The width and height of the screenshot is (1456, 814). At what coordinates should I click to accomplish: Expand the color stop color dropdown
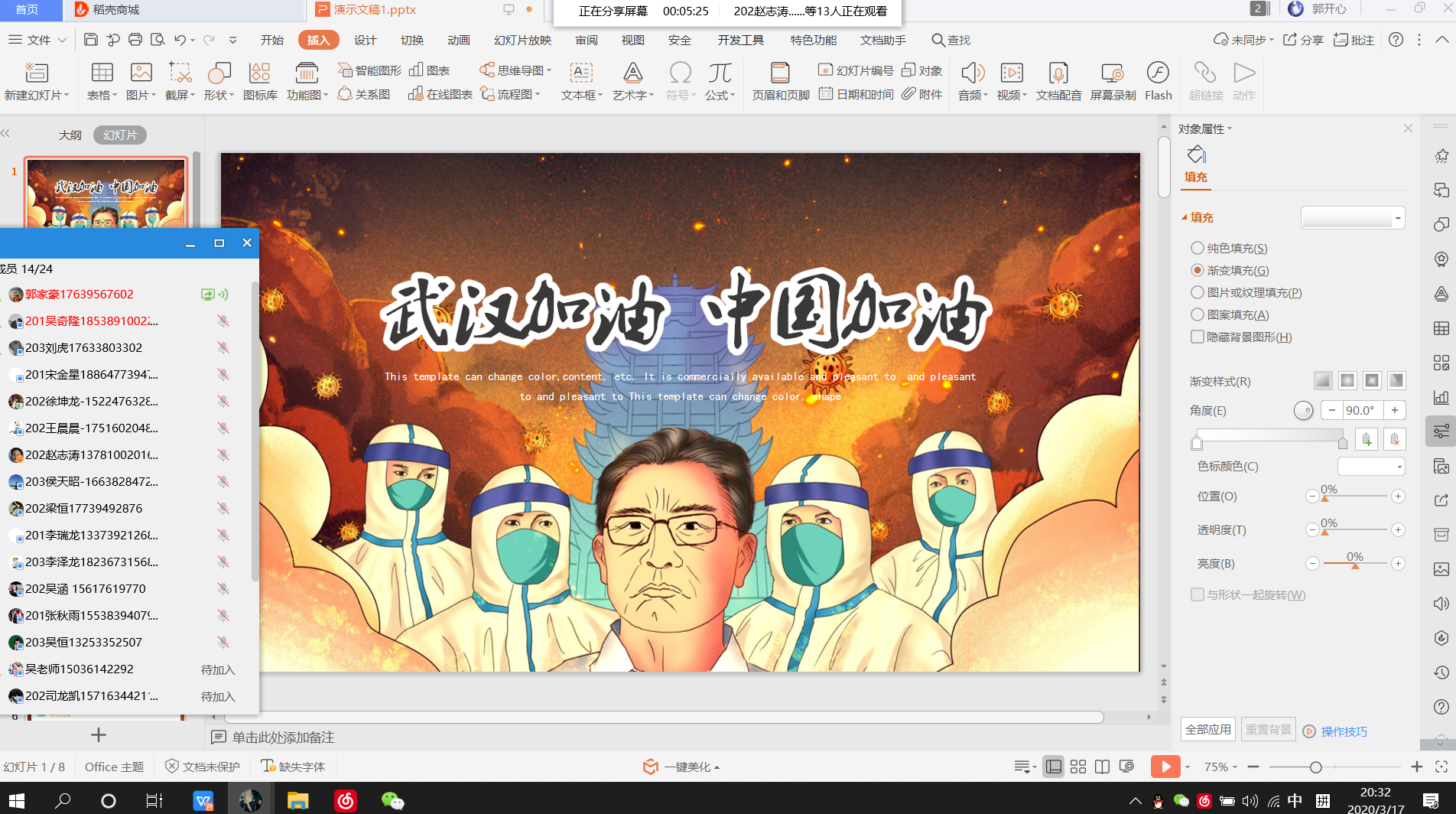pyautogui.click(x=1371, y=467)
